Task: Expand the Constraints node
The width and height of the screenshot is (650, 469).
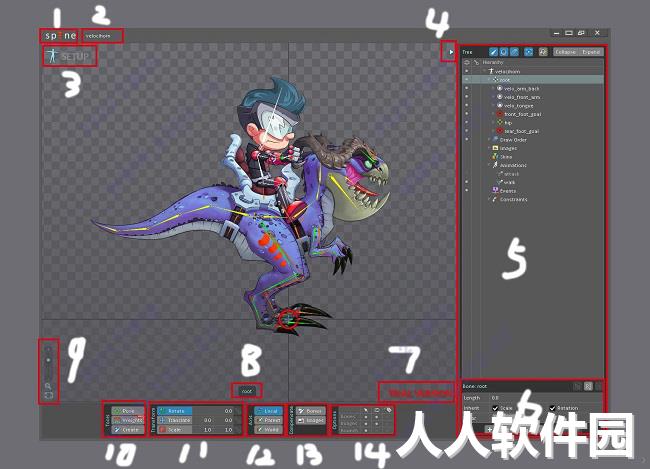Action: click(x=489, y=199)
